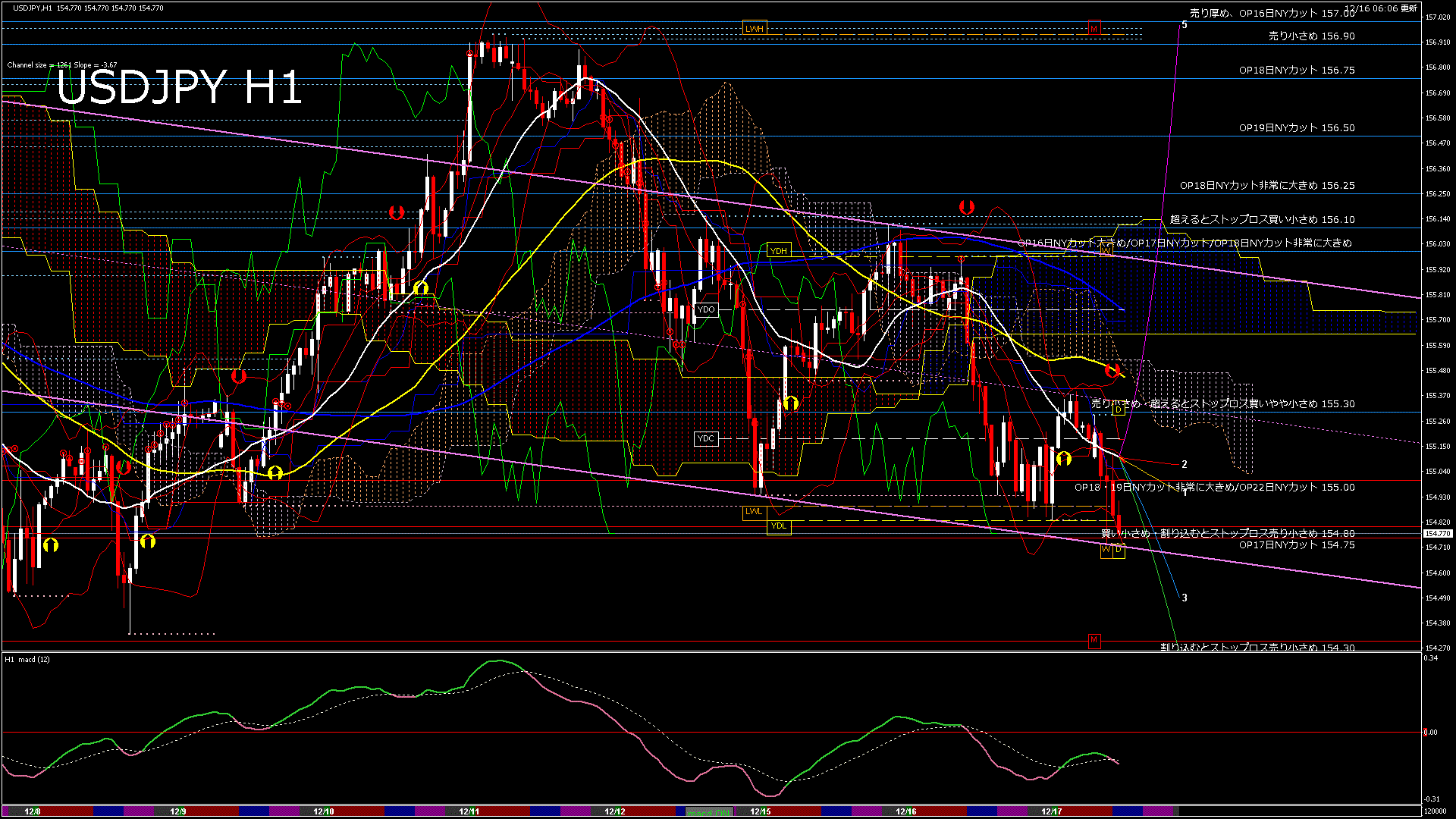1456x819 pixels.
Task: Click the H1 macd (12) indicator label
Action: point(28,657)
